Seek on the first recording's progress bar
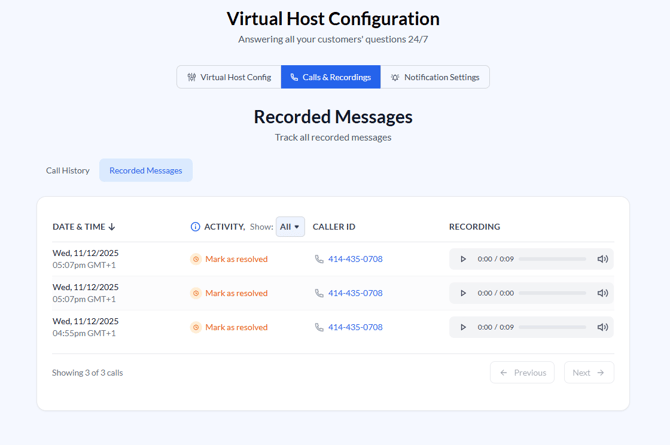 point(552,259)
